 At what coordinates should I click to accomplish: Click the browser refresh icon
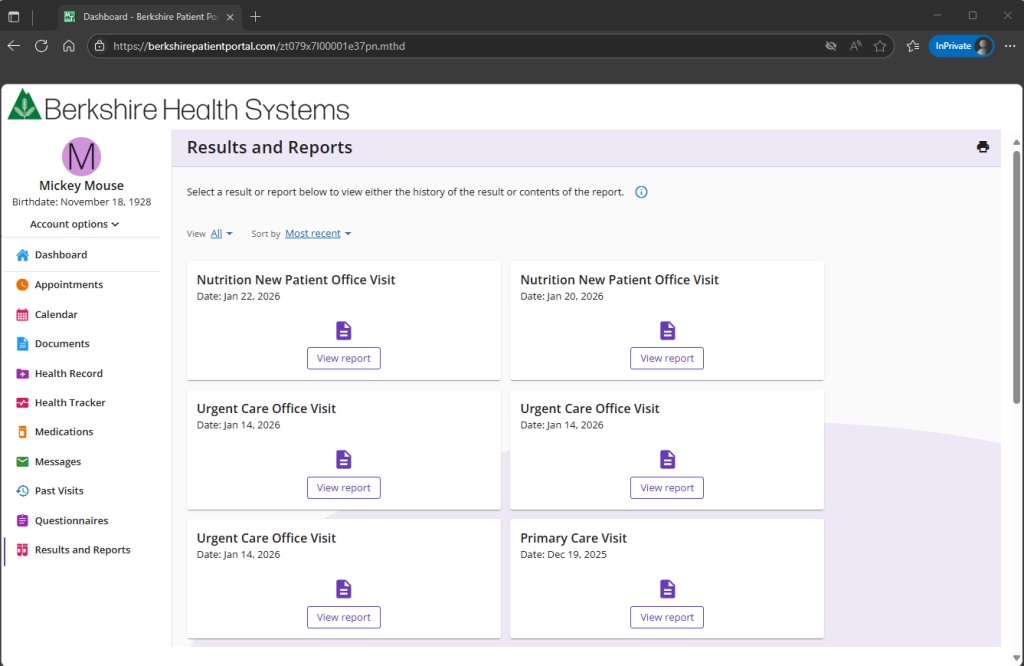41,46
